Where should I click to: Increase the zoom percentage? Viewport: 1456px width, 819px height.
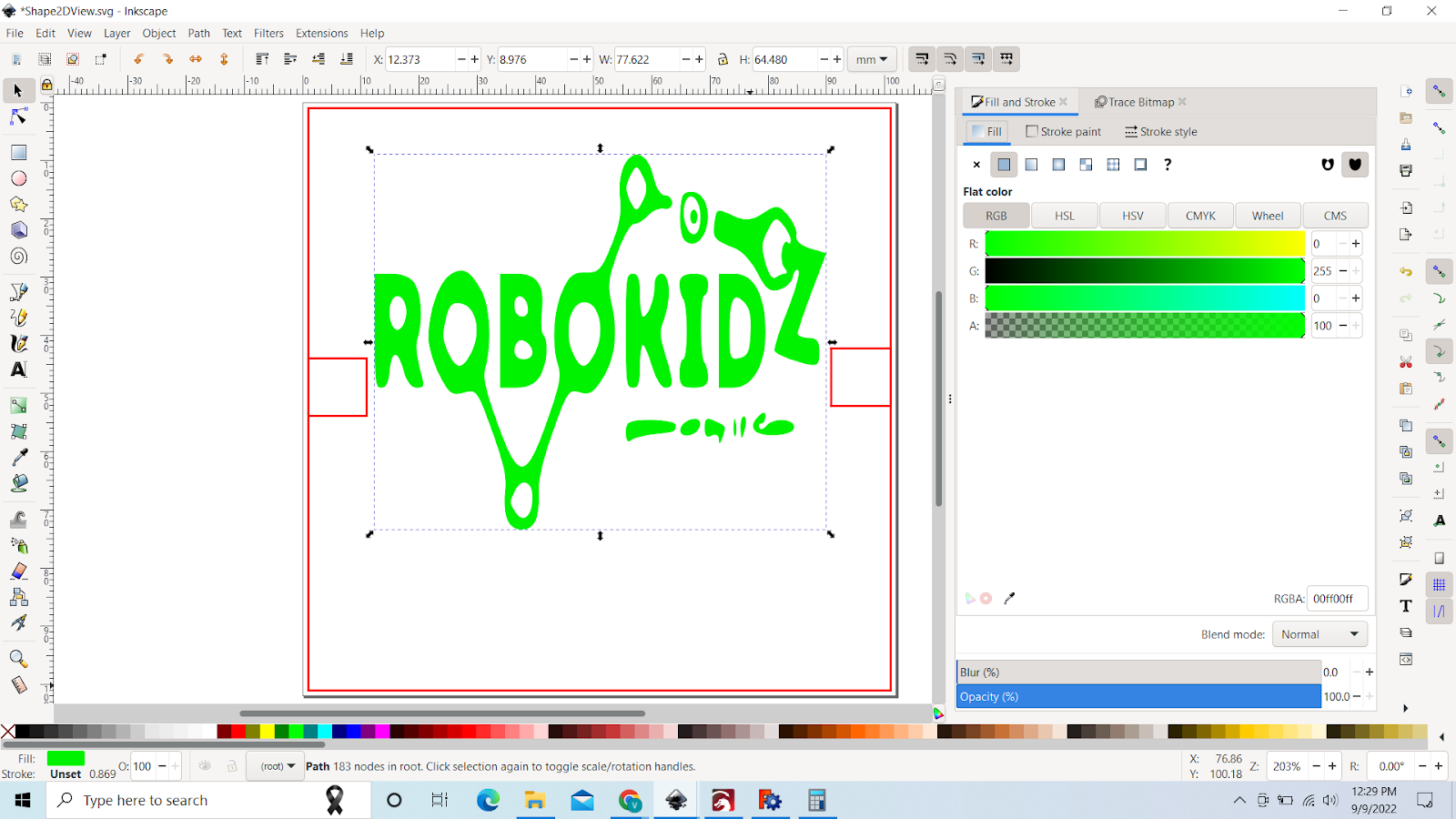pos(1332,766)
